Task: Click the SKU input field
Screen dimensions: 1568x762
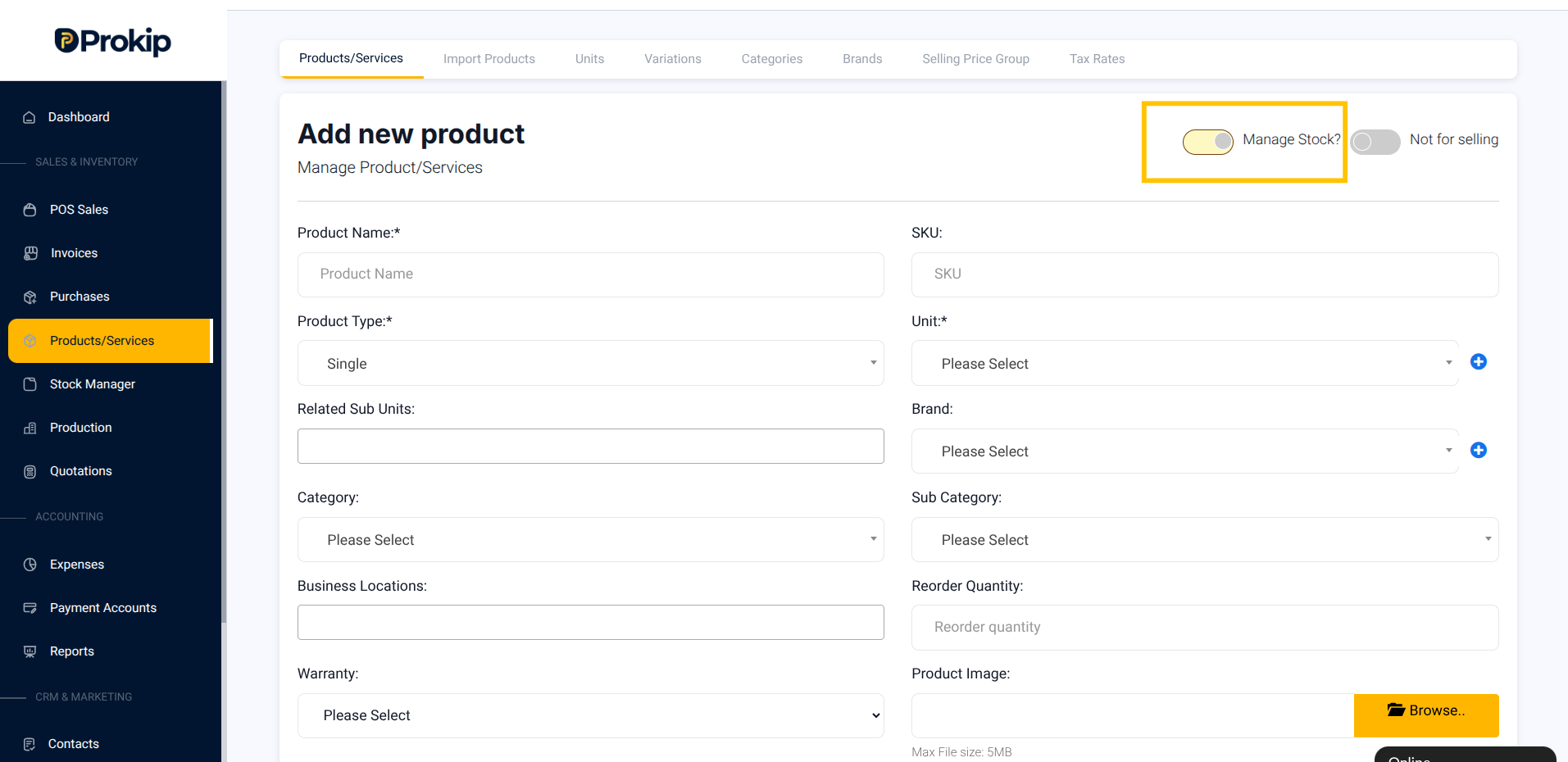Action: (x=1205, y=274)
